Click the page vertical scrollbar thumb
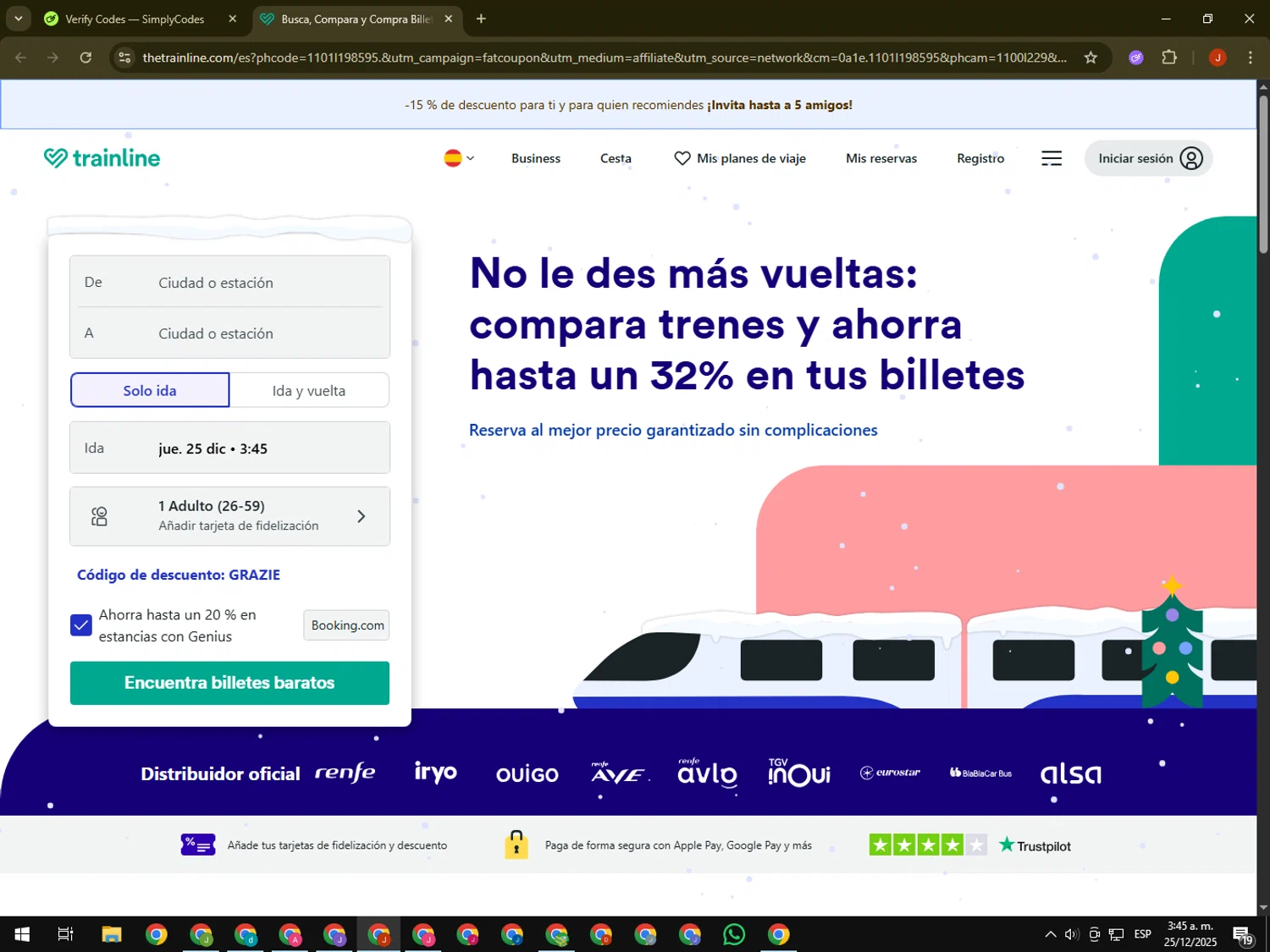This screenshot has width=1270, height=952. pyautogui.click(x=1263, y=173)
